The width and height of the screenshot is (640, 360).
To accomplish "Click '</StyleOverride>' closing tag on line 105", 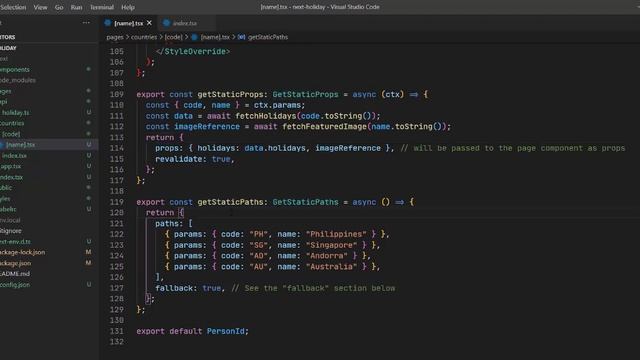I will pos(193,51).
